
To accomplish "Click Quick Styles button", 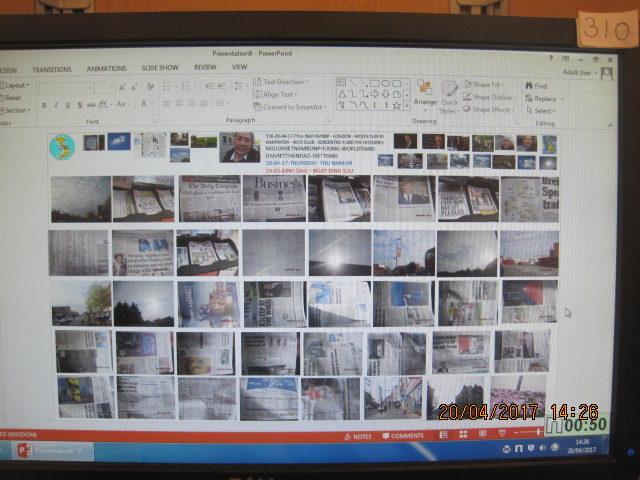I will pyautogui.click(x=449, y=97).
